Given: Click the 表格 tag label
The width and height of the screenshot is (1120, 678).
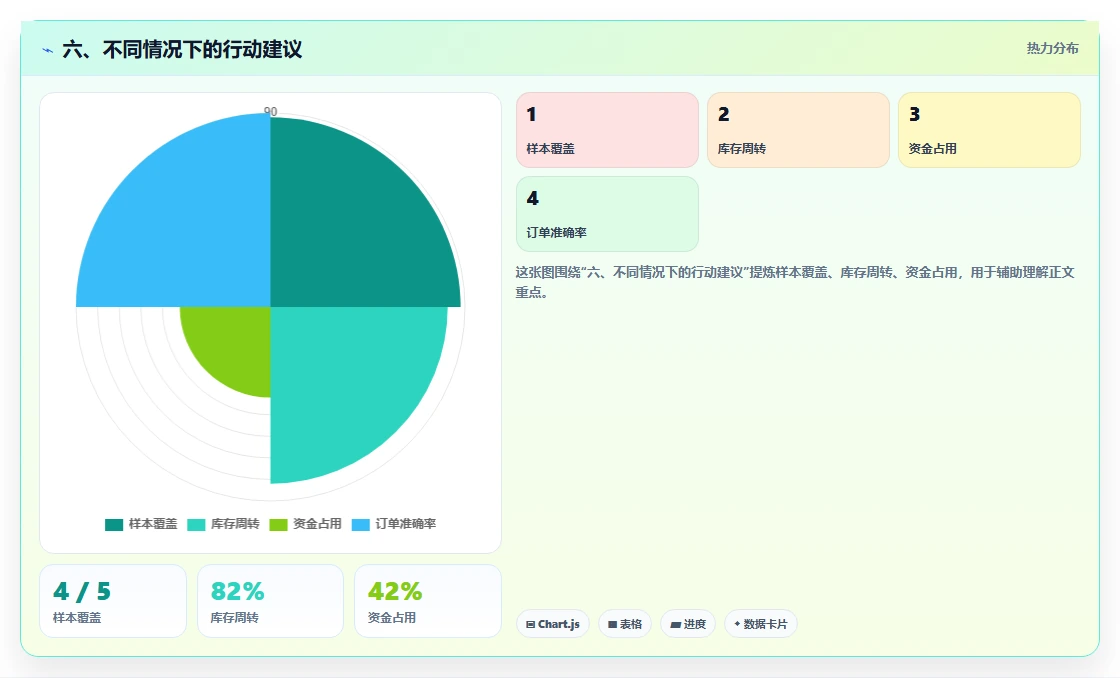Looking at the screenshot, I should (631, 624).
